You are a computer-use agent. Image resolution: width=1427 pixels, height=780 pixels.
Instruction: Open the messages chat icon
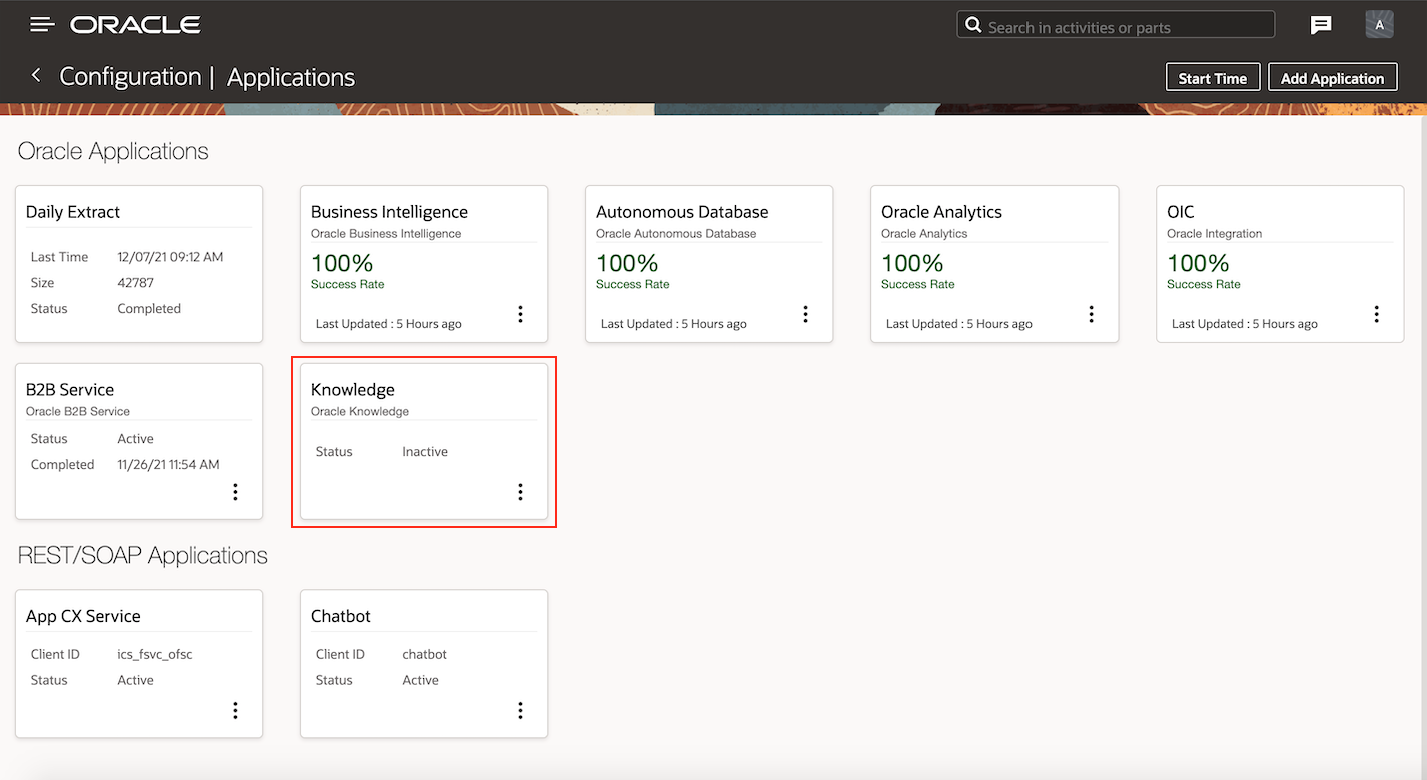point(1321,25)
